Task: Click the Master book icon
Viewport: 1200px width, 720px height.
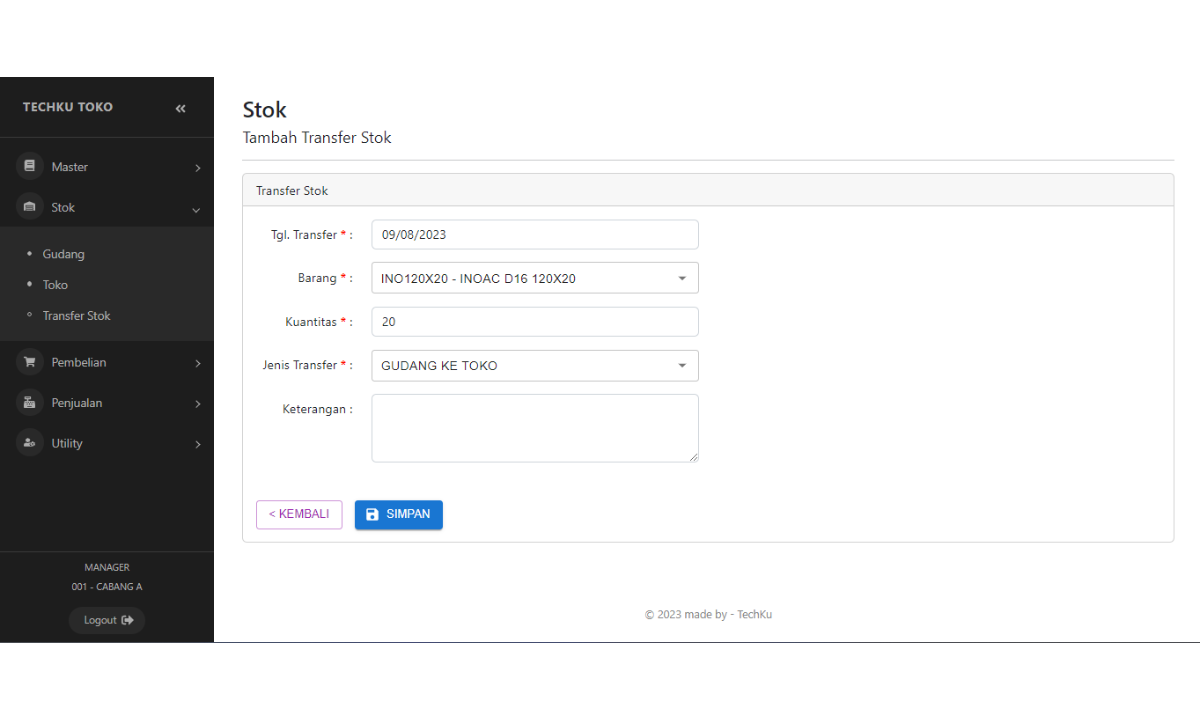Action: pos(30,166)
